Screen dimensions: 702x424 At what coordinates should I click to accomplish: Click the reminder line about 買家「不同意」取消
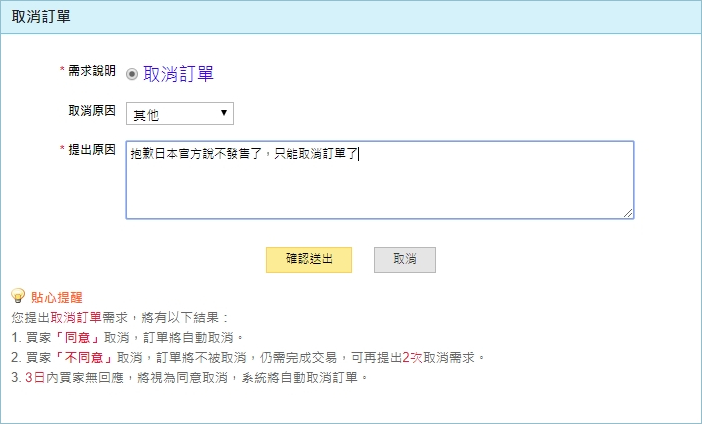click(x=248, y=357)
